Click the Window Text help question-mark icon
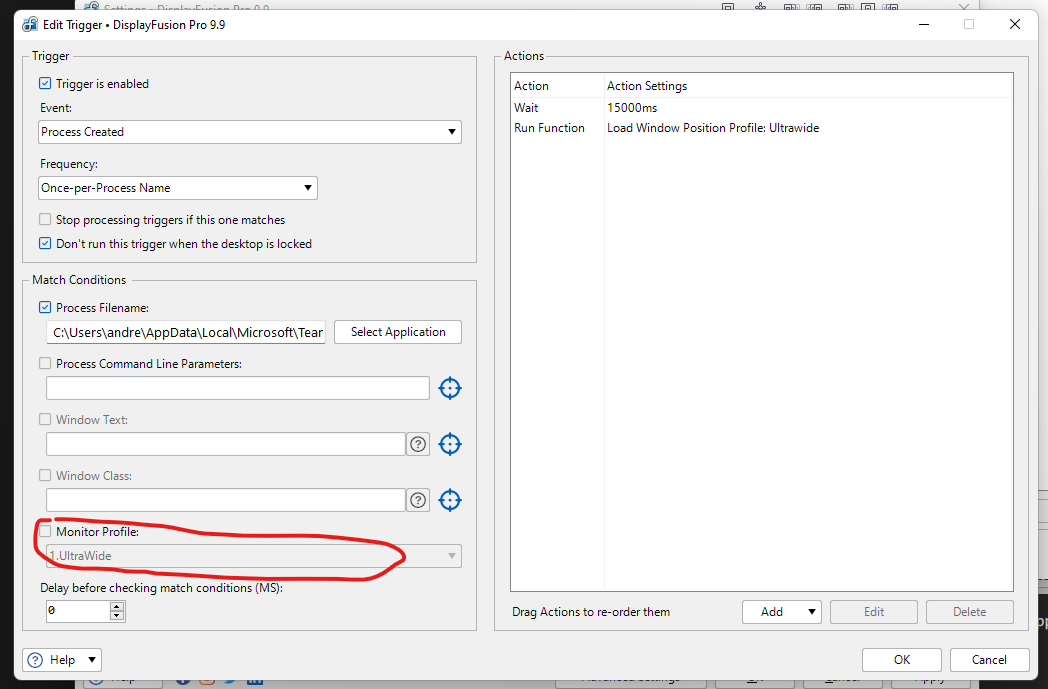Viewport: 1048px width, 689px height. (x=418, y=444)
